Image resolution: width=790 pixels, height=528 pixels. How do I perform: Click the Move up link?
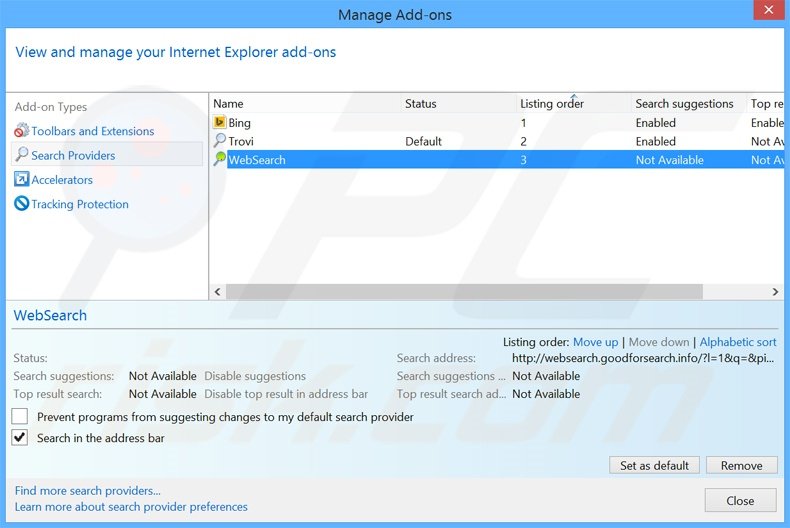click(x=596, y=342)
